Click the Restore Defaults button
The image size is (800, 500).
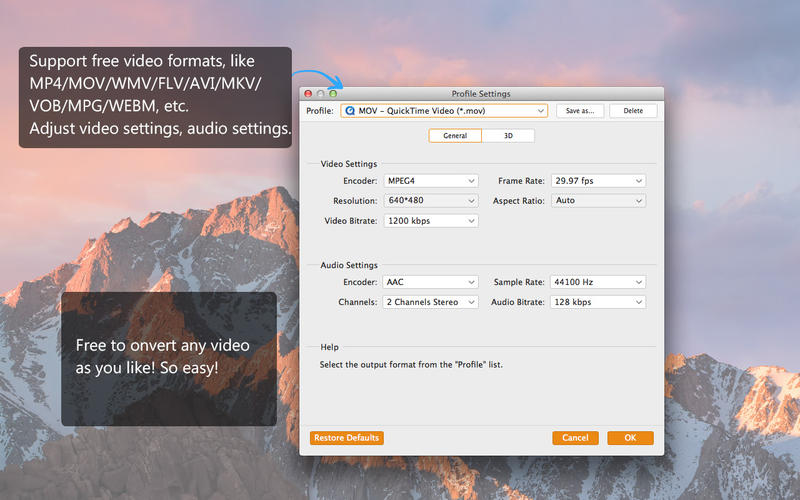coord(347,438)
